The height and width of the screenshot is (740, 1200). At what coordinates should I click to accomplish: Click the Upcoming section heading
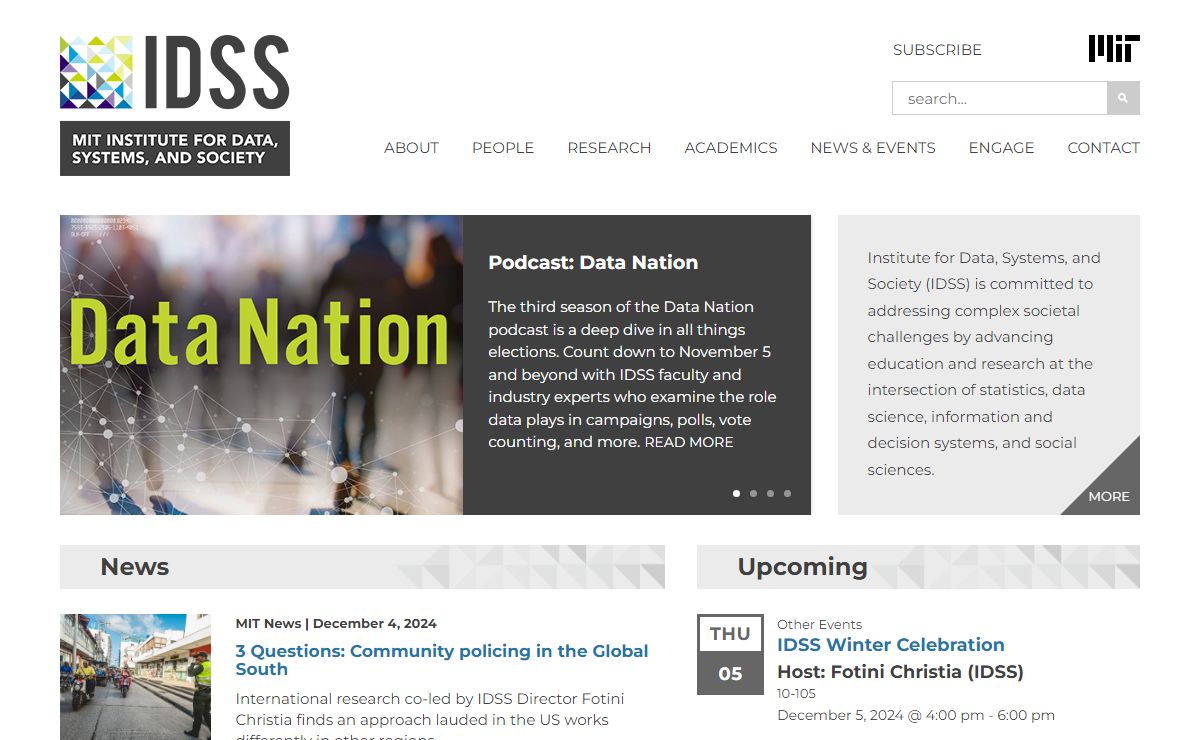pos(802,567)
